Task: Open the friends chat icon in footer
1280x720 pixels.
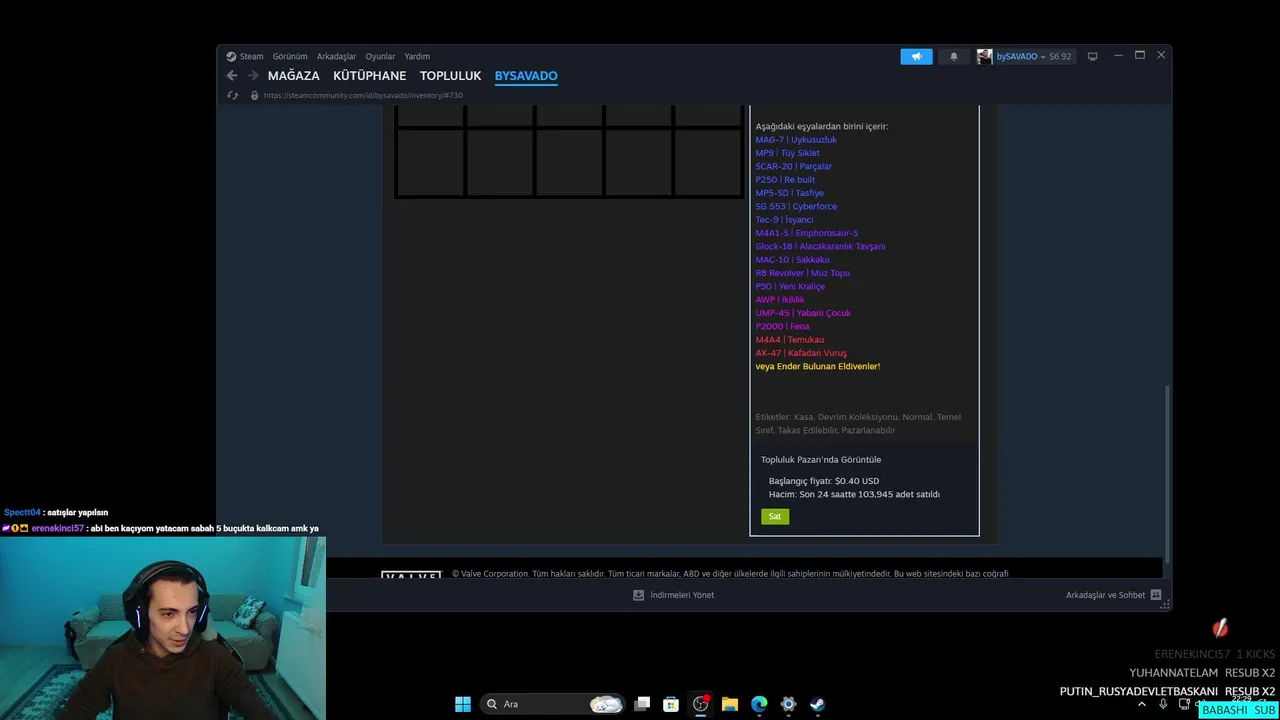Action: [x=1155, y=595]
